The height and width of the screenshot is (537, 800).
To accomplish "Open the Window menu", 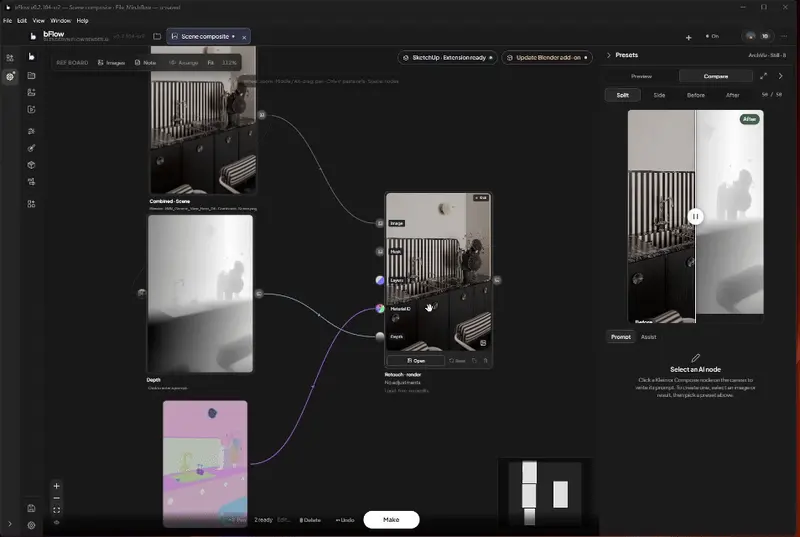I will click(x=61, y=21).
